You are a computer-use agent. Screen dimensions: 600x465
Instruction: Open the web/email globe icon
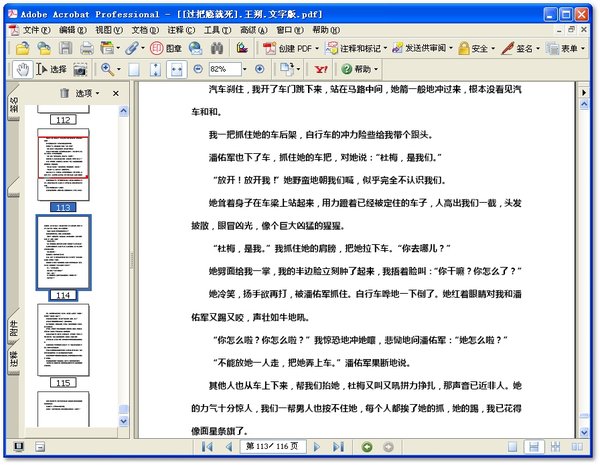(196, 48)
